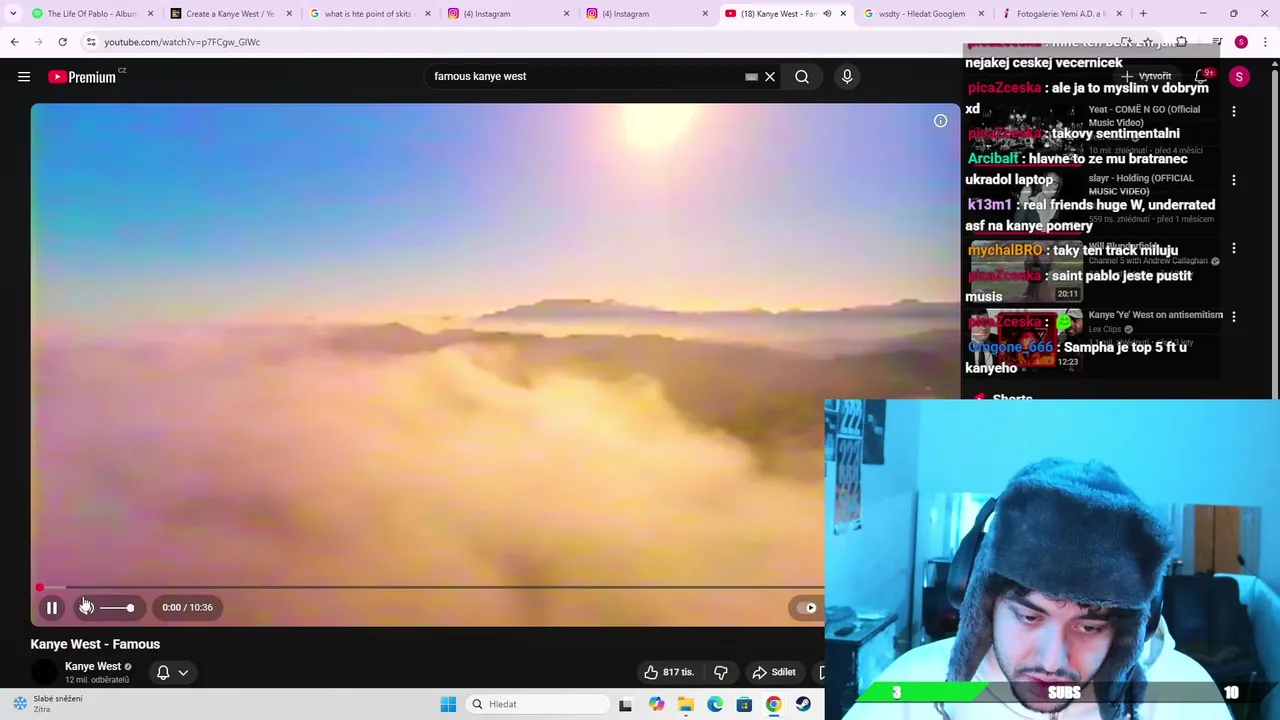Toggle the autoplay switch

805,607
